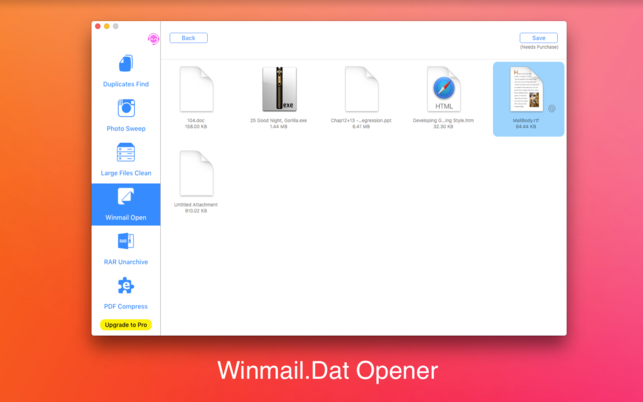Select the Winmail Open tool
This screenshot has height=402, width=643.
point(125,204)
